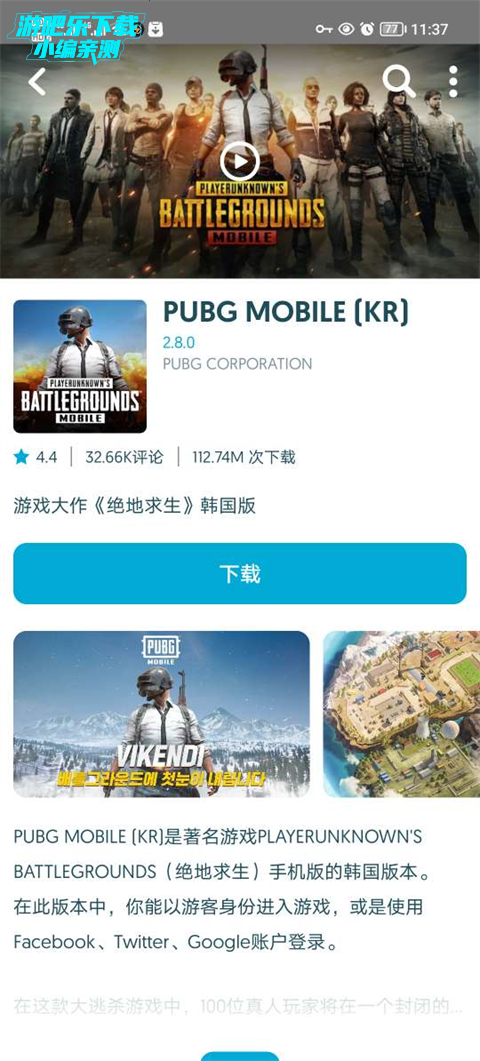Open the Vikendi snow map screenshot
The width and height of the screenshot is (480, 1061).
click(x=162, y=714)
